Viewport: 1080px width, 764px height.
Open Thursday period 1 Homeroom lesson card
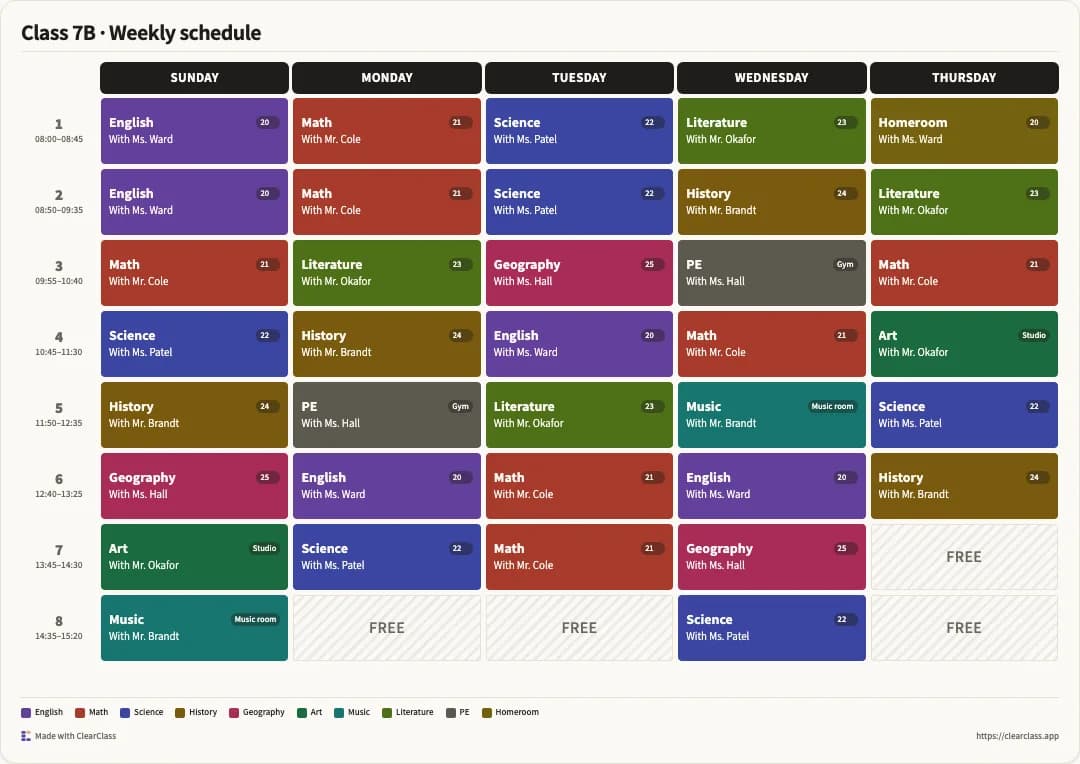[964, 131]
